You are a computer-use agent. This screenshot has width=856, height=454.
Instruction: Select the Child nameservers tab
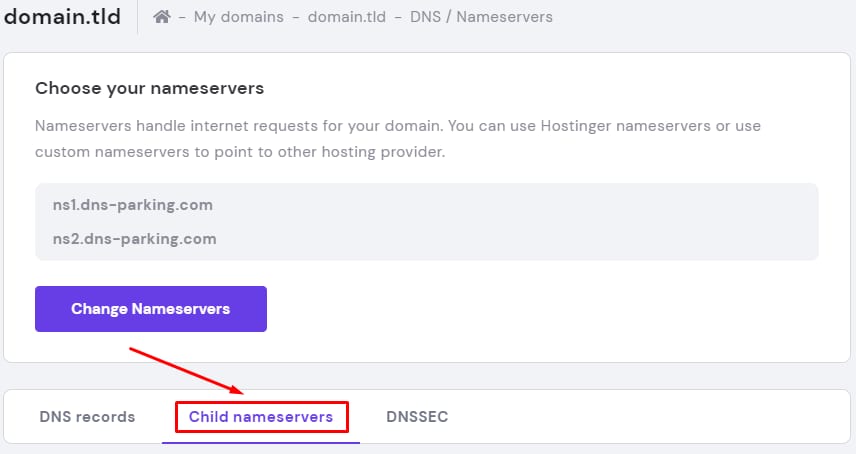tap(261, 417)
